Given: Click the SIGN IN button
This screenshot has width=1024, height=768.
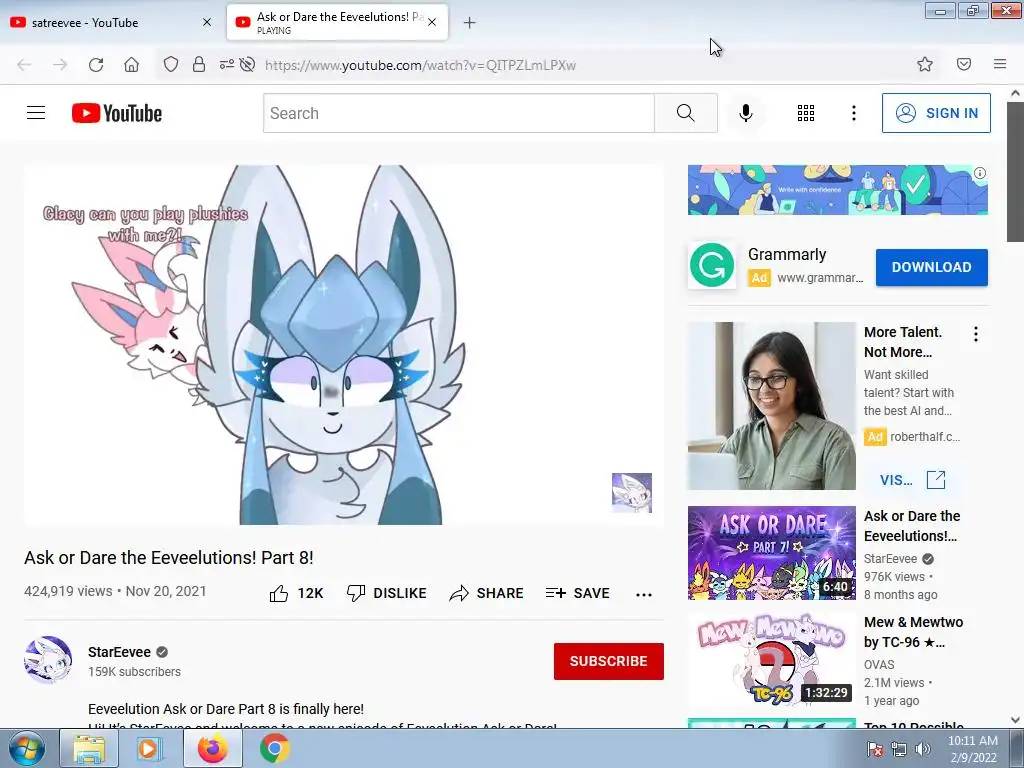Looking at the screenshot, I should pyautogui.click(x=936, y=113).
